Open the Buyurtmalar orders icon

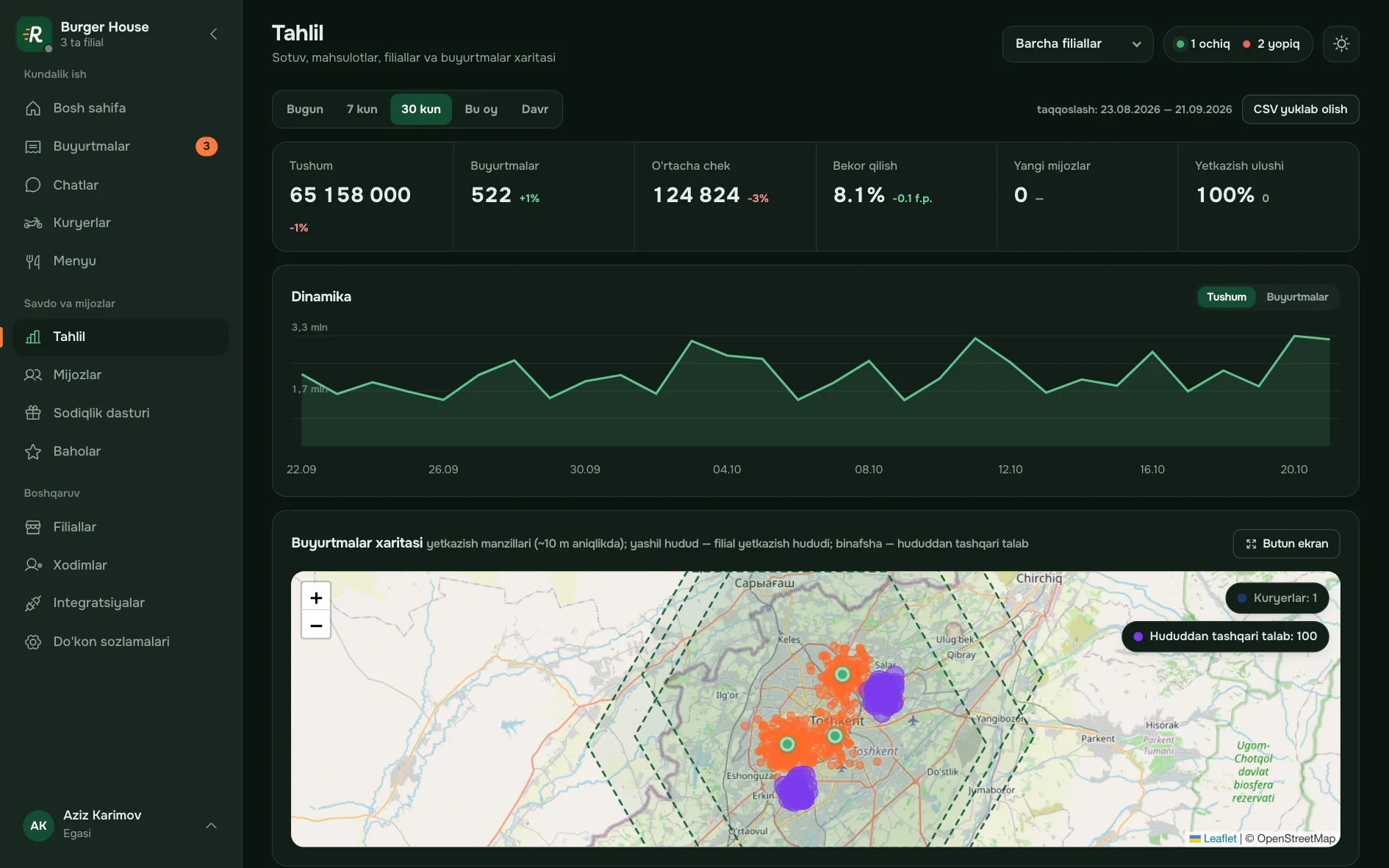click(33, 146)
